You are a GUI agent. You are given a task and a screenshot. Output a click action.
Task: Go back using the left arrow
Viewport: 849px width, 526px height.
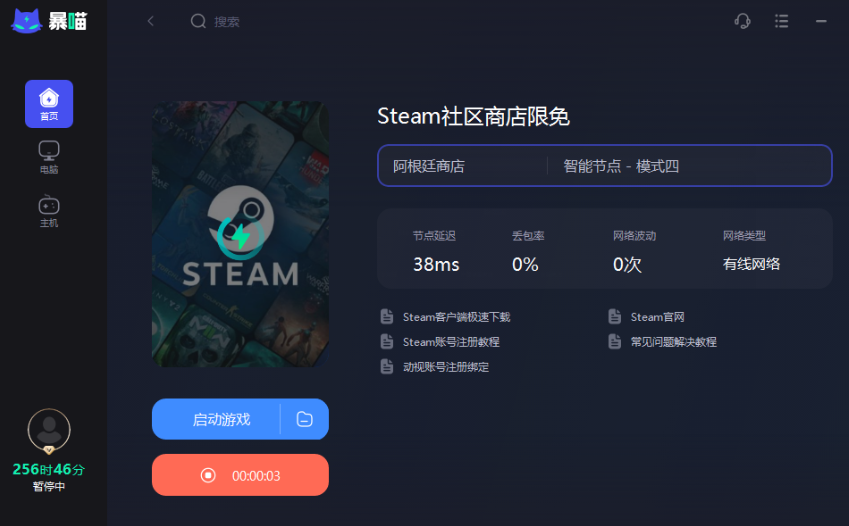click(x=151, y=21)
